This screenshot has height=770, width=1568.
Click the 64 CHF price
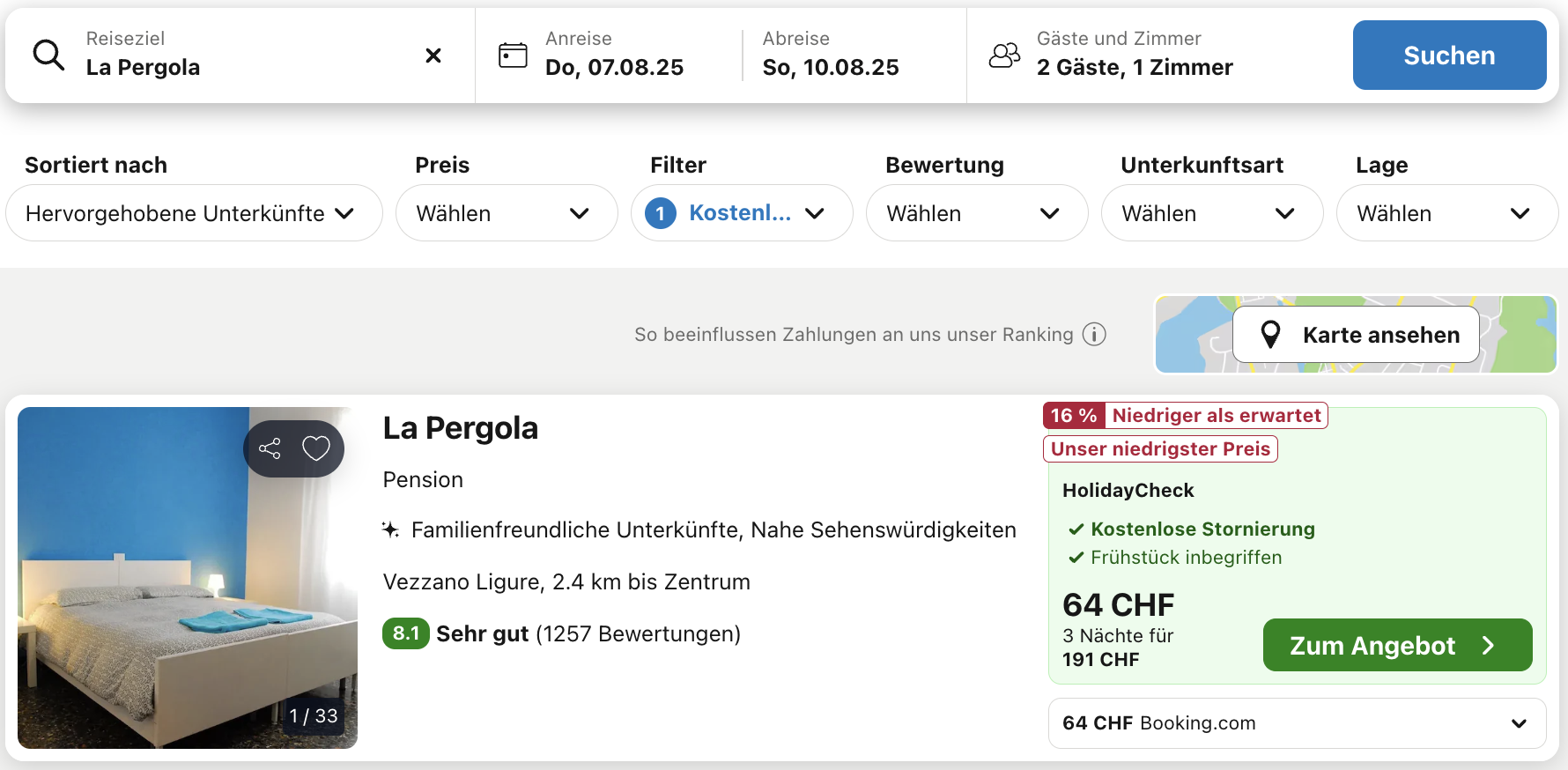tap(1118, 605)
